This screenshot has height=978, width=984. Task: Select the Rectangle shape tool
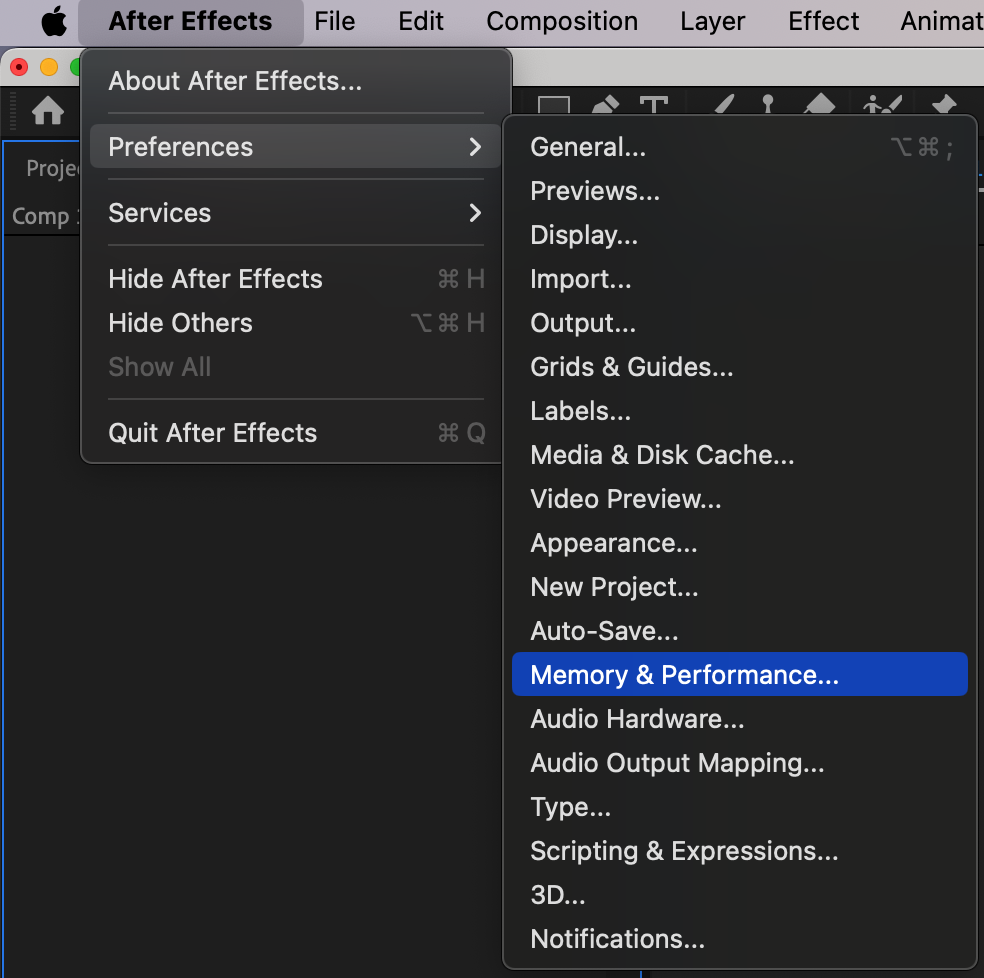(554, 106)
